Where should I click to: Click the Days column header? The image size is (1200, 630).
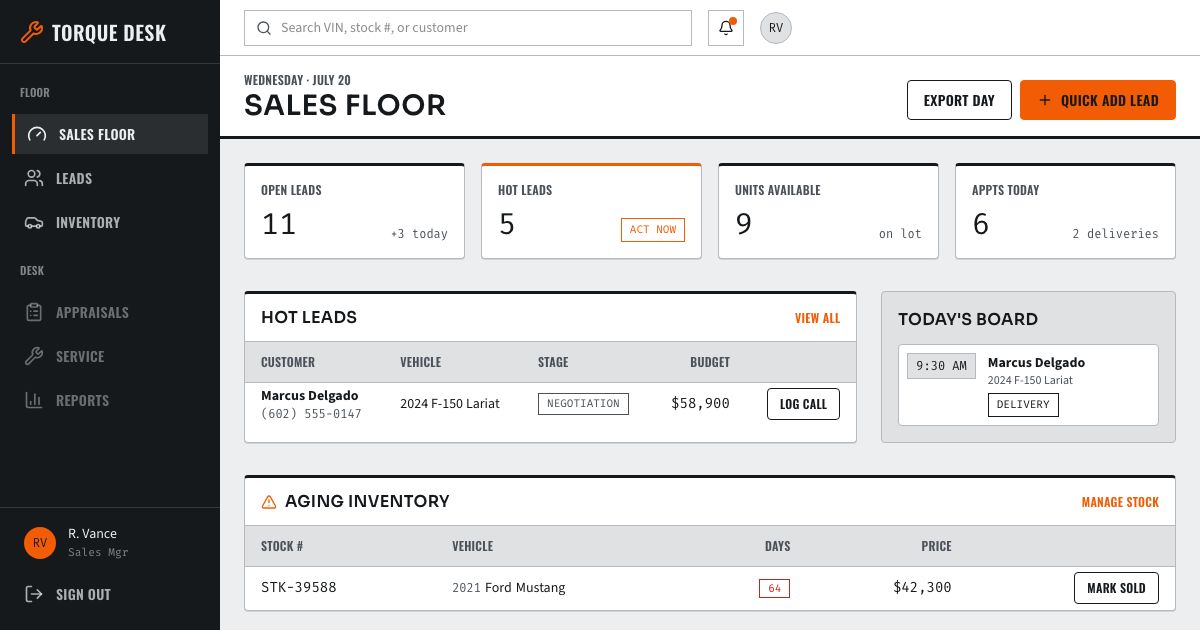777,546
